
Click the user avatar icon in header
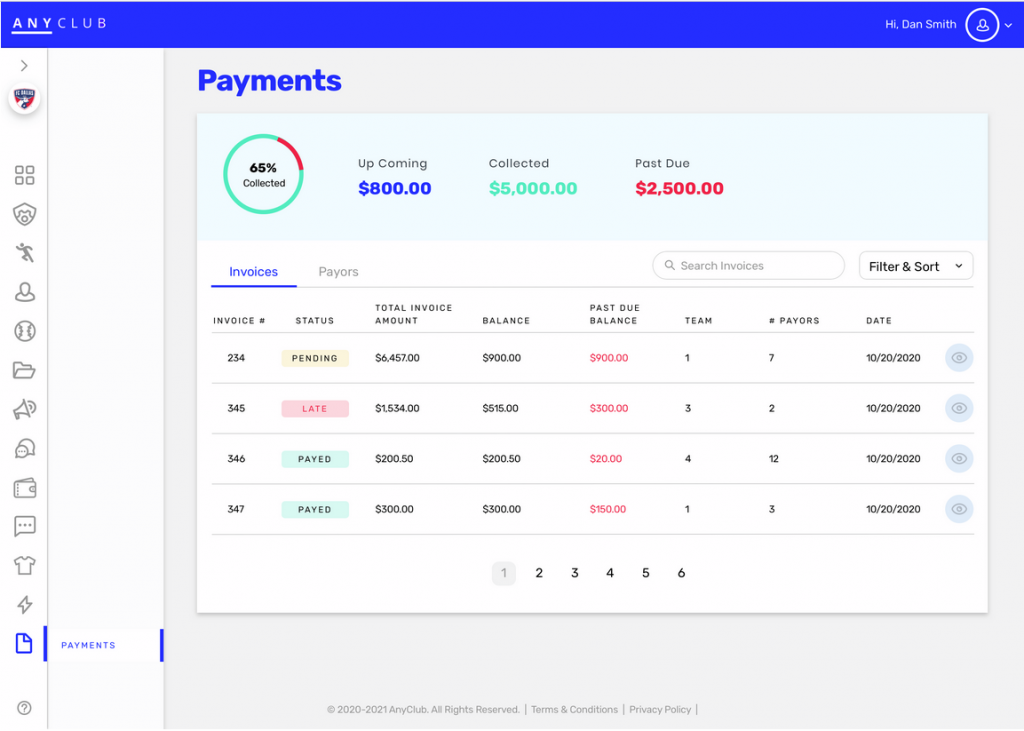coord(982,25)
